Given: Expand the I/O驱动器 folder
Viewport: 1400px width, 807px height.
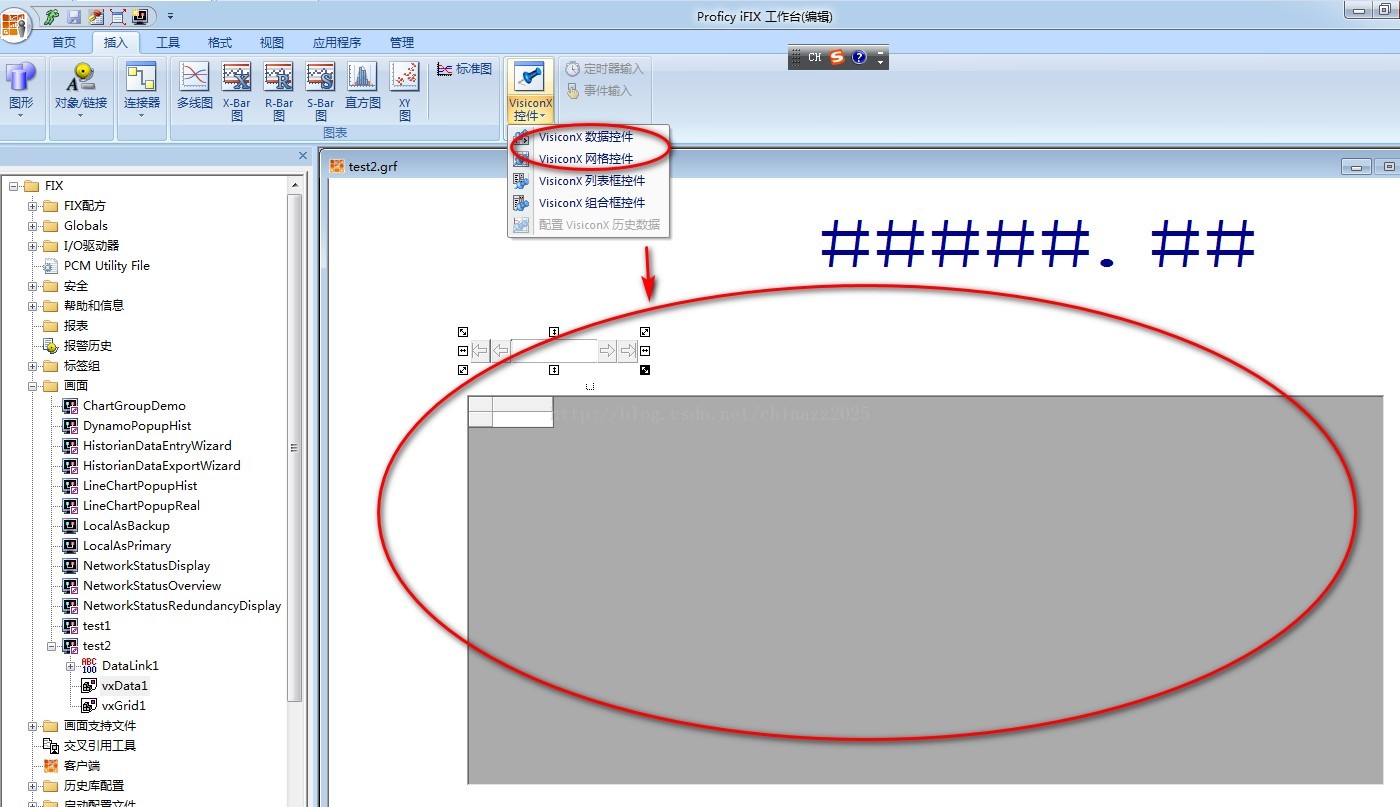Looking at the screenshot, I should (33, 246).
